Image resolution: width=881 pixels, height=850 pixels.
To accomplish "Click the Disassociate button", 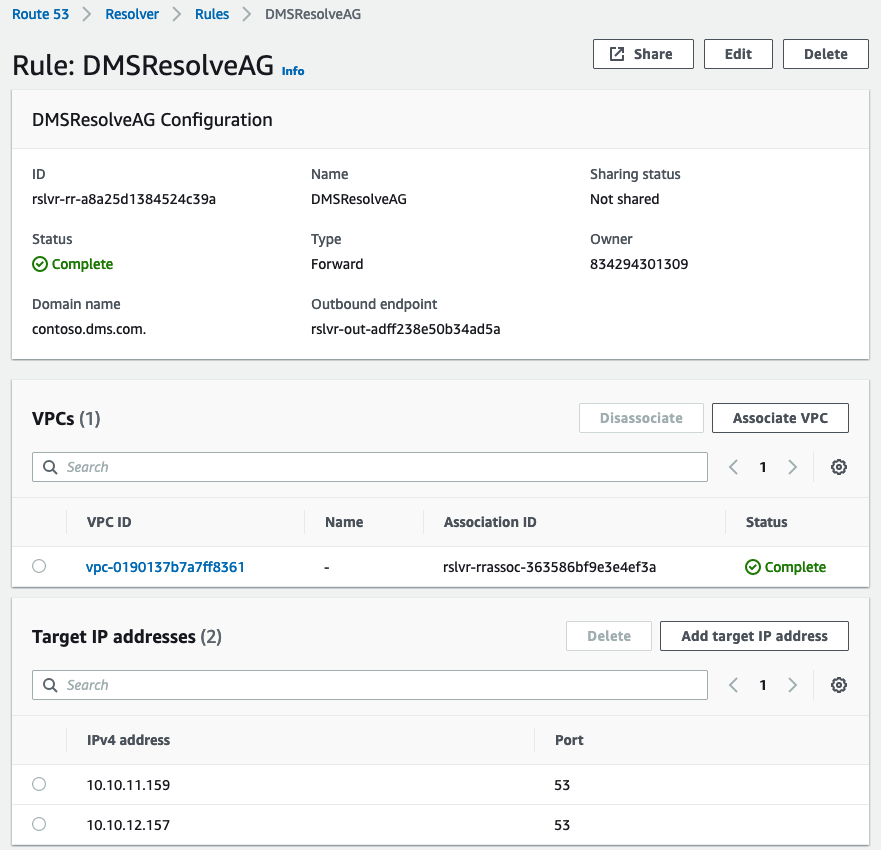I will [641, 418].
